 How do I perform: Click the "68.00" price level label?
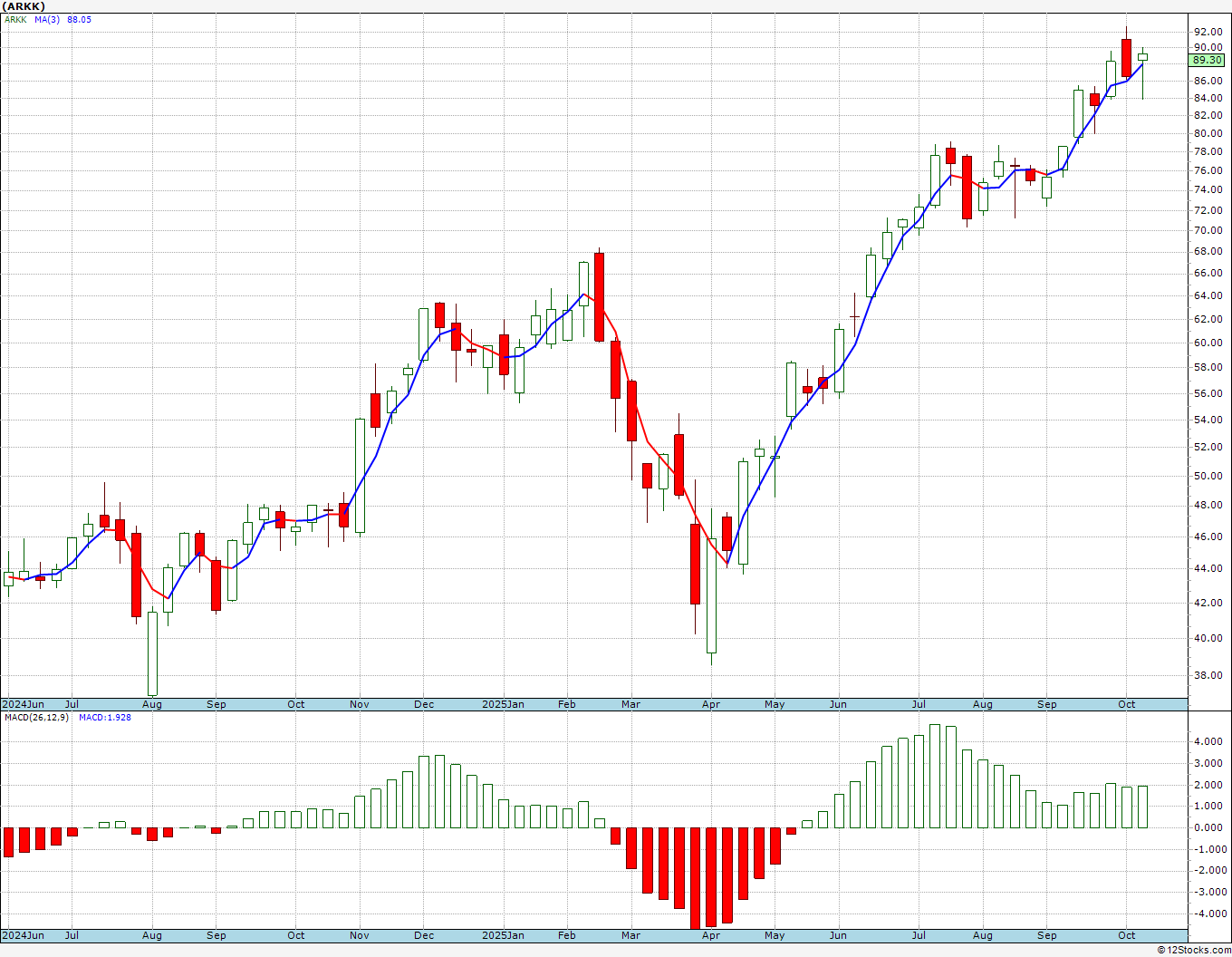[x=1208, y=251]
